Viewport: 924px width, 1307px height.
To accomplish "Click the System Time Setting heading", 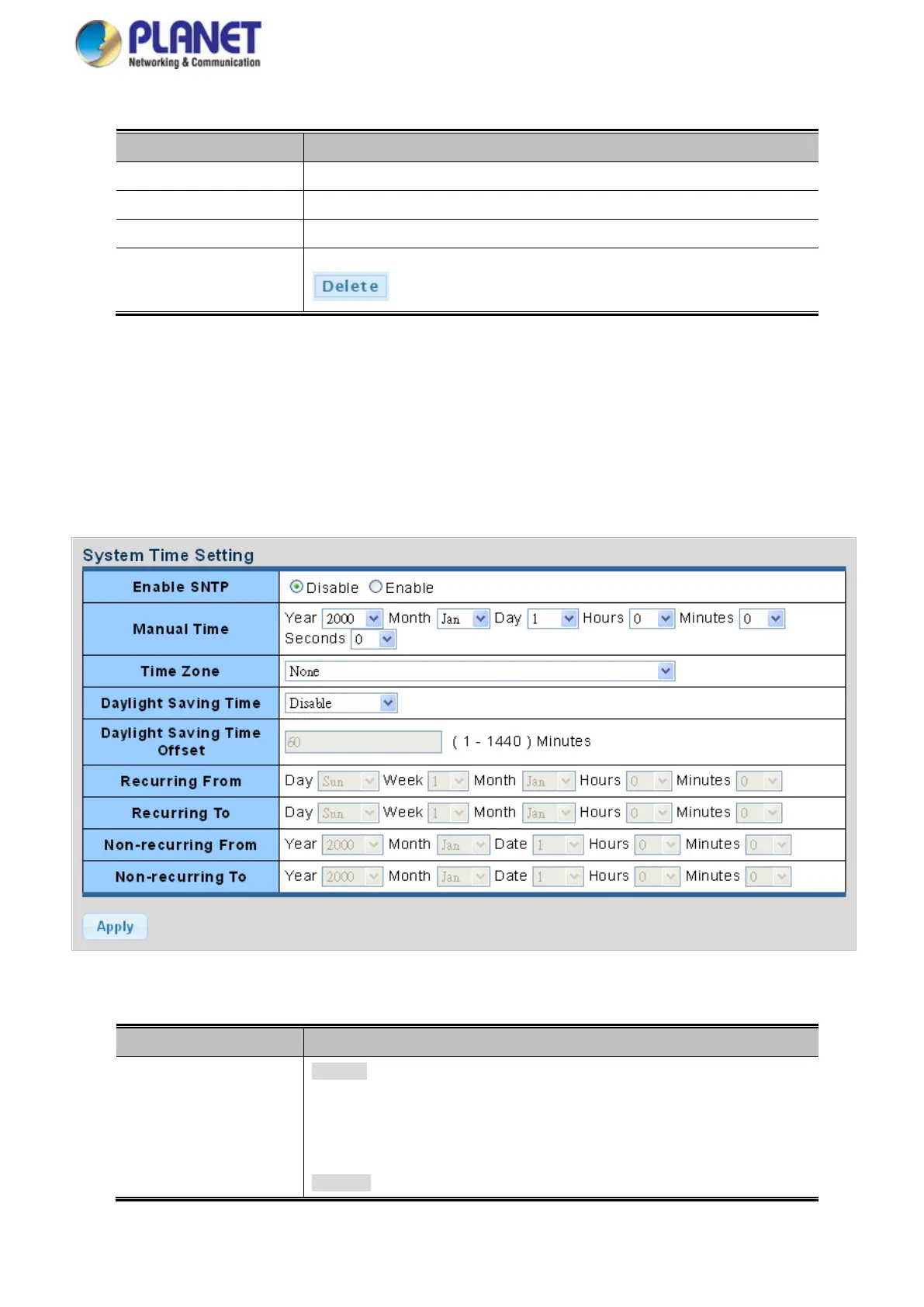I will [168, 556].
